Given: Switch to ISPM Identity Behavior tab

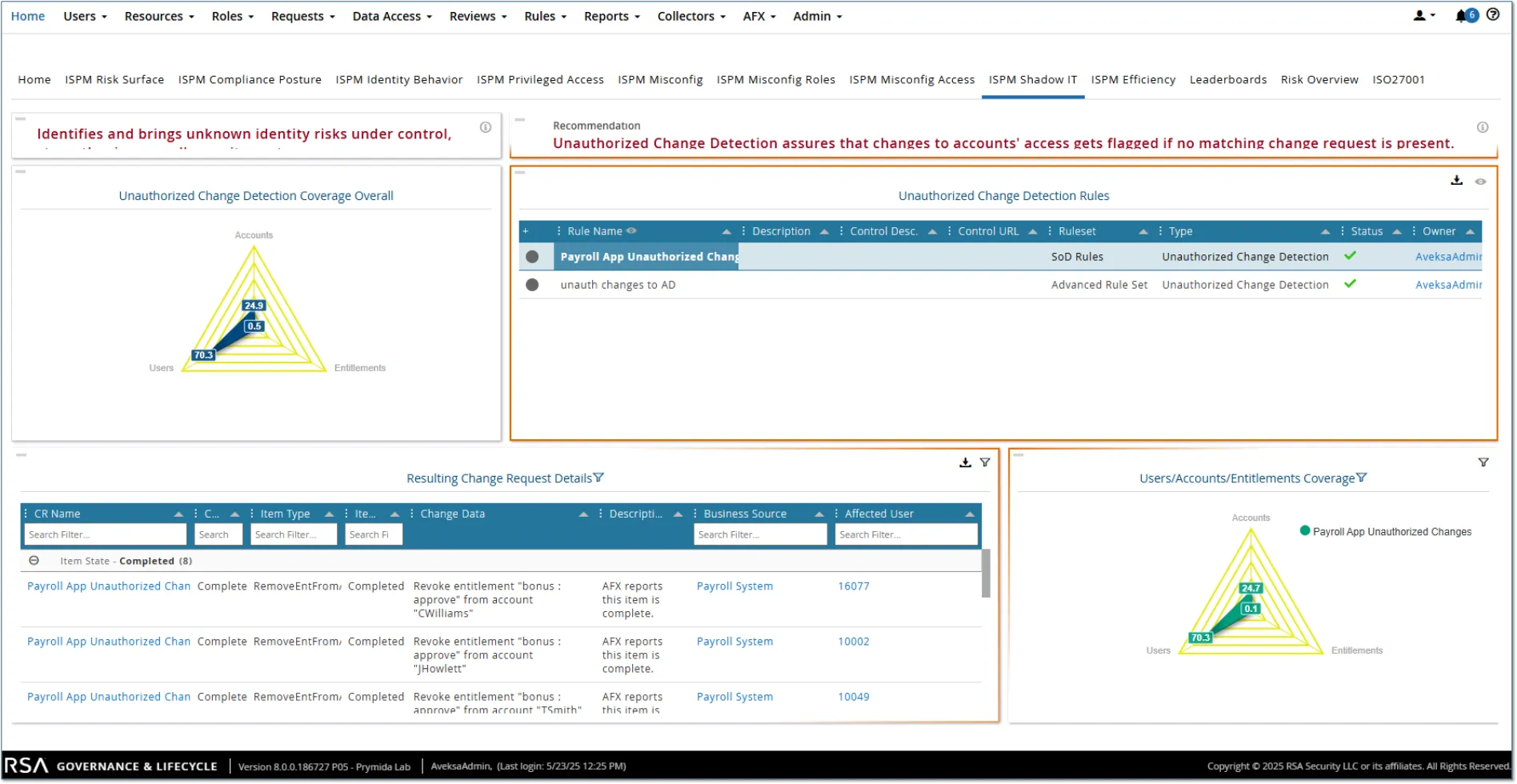Looking at the screenshot, I should pos(399,80).
